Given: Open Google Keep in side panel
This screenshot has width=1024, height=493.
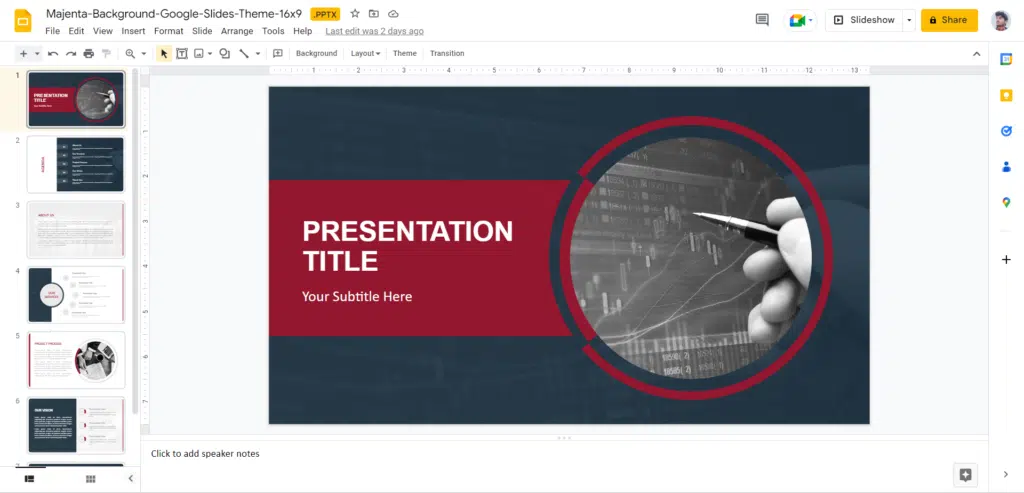Looking at the screenshot, I should point(1006,95).
